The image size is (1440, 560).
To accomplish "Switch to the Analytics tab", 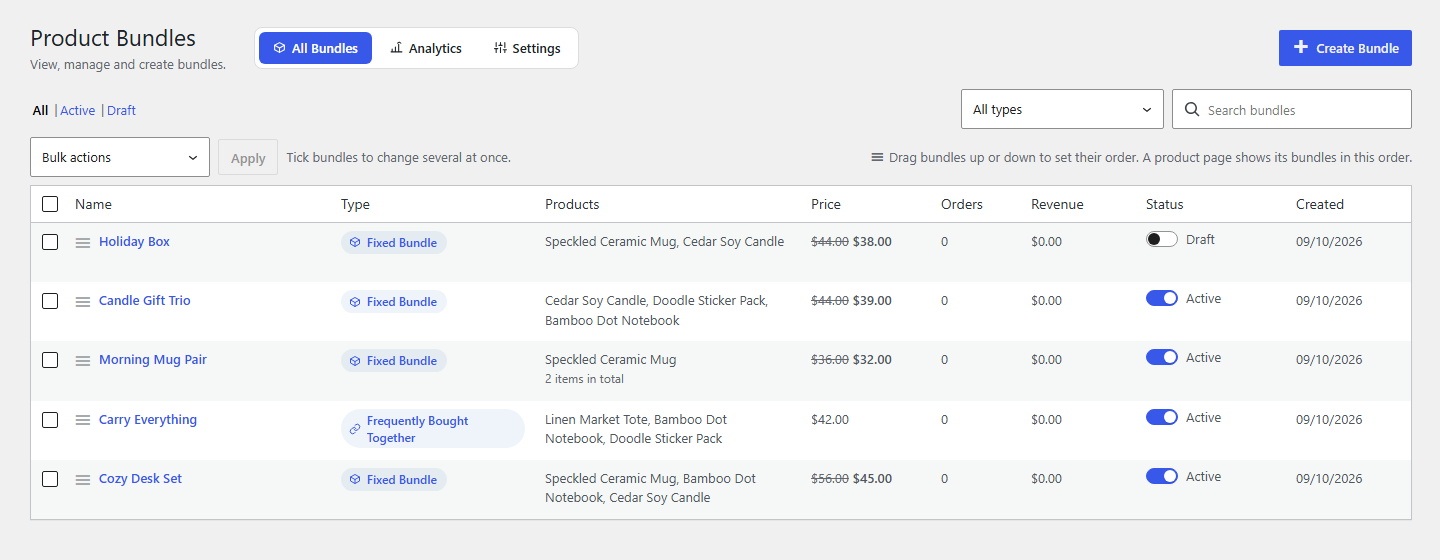I will pos(426,48).
